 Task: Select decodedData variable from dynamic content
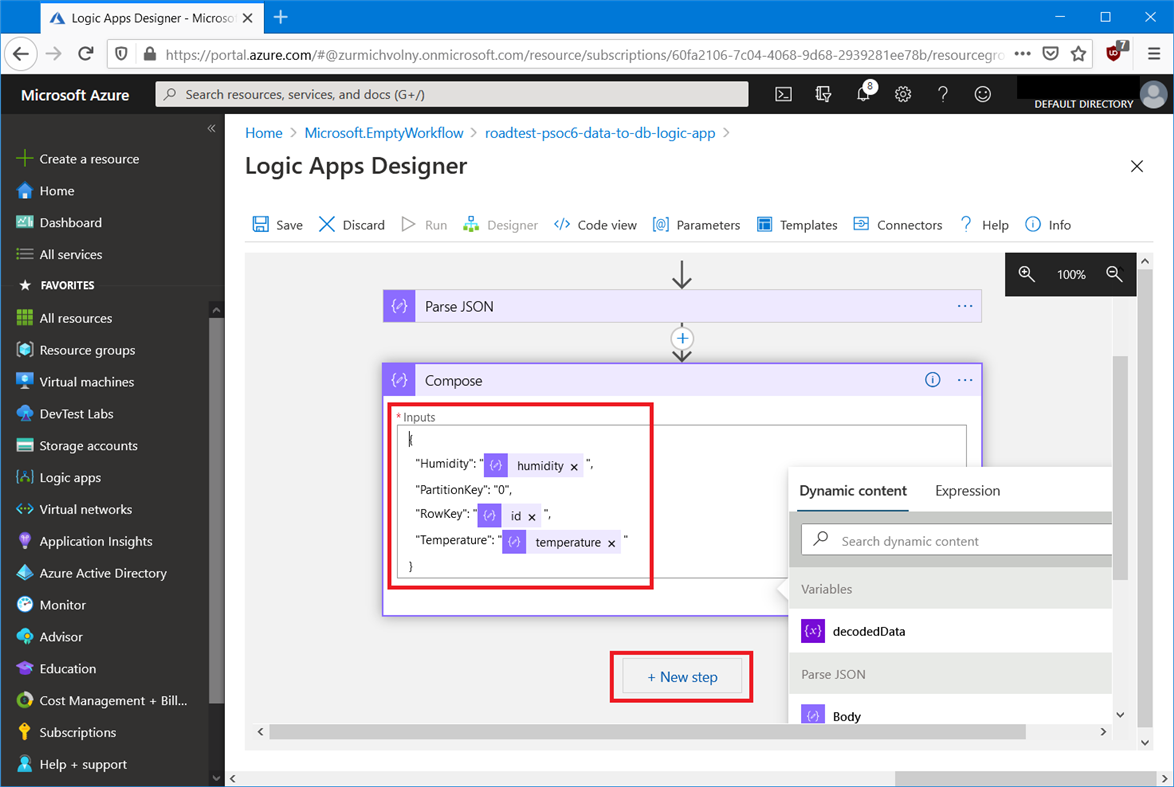pos(868,631)
